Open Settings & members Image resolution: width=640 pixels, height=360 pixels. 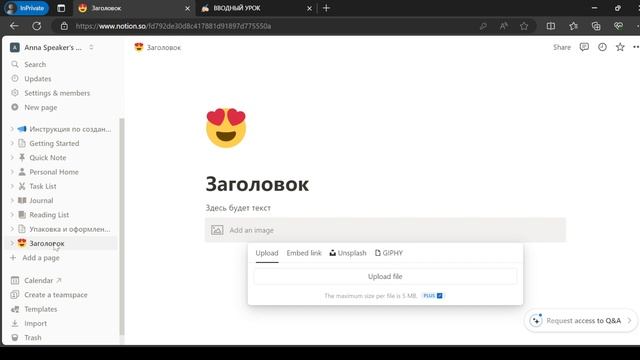point(57,93)
